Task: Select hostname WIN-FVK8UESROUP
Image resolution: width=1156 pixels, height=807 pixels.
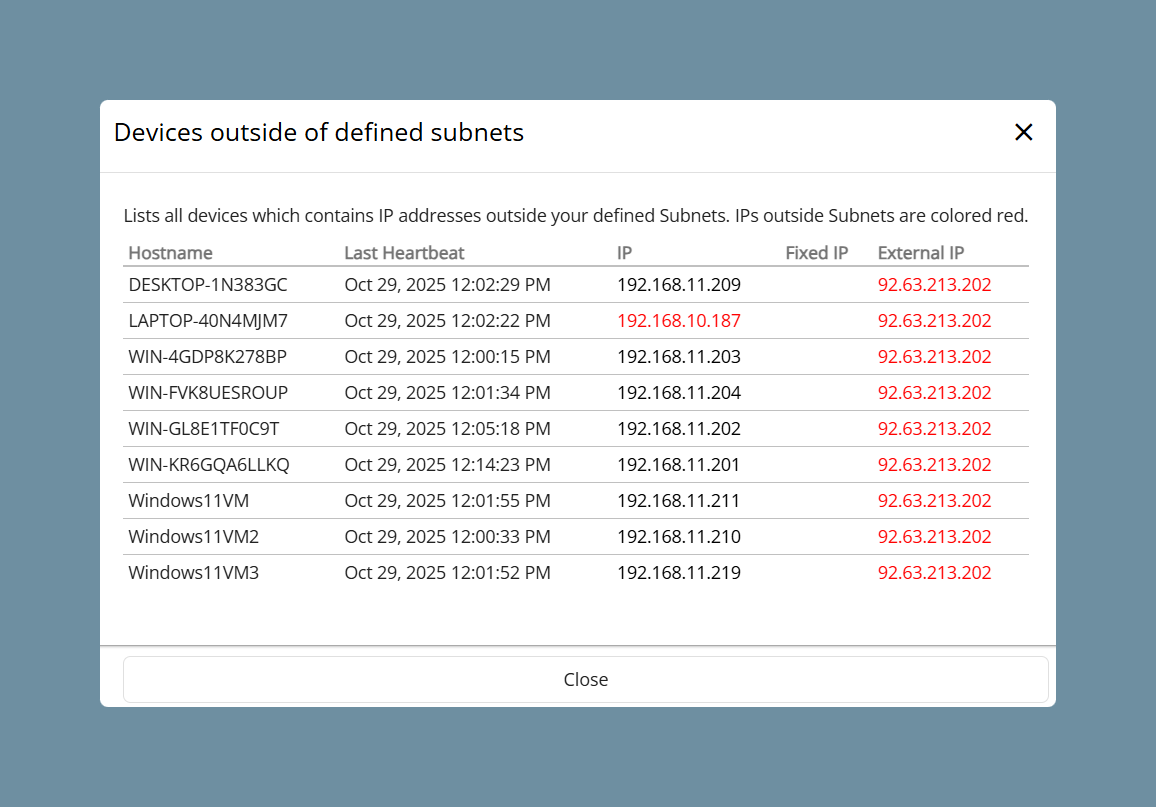Action: coord(208,393)
